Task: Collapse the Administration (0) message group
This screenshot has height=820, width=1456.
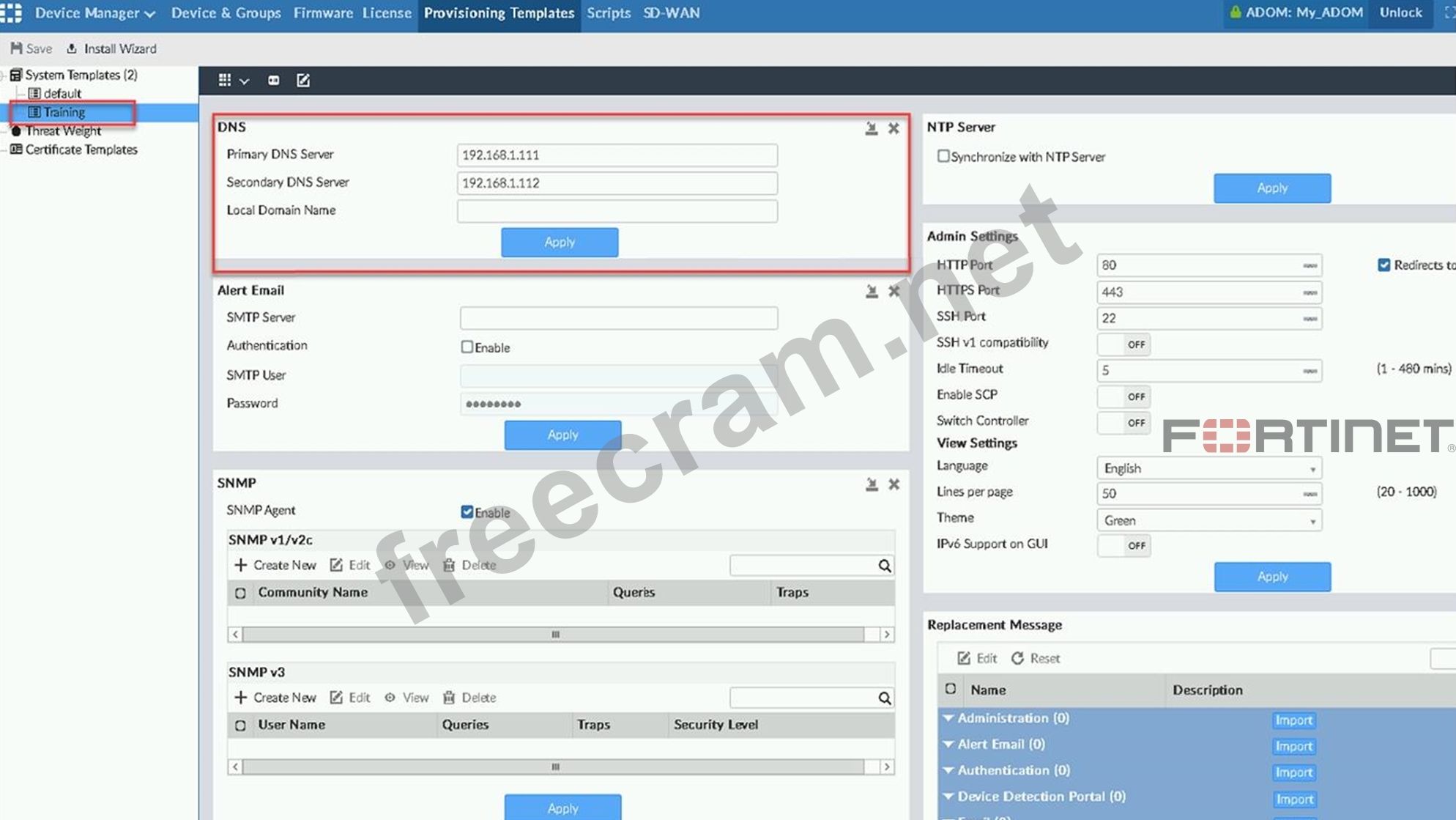Action: (x=948, y=718)
